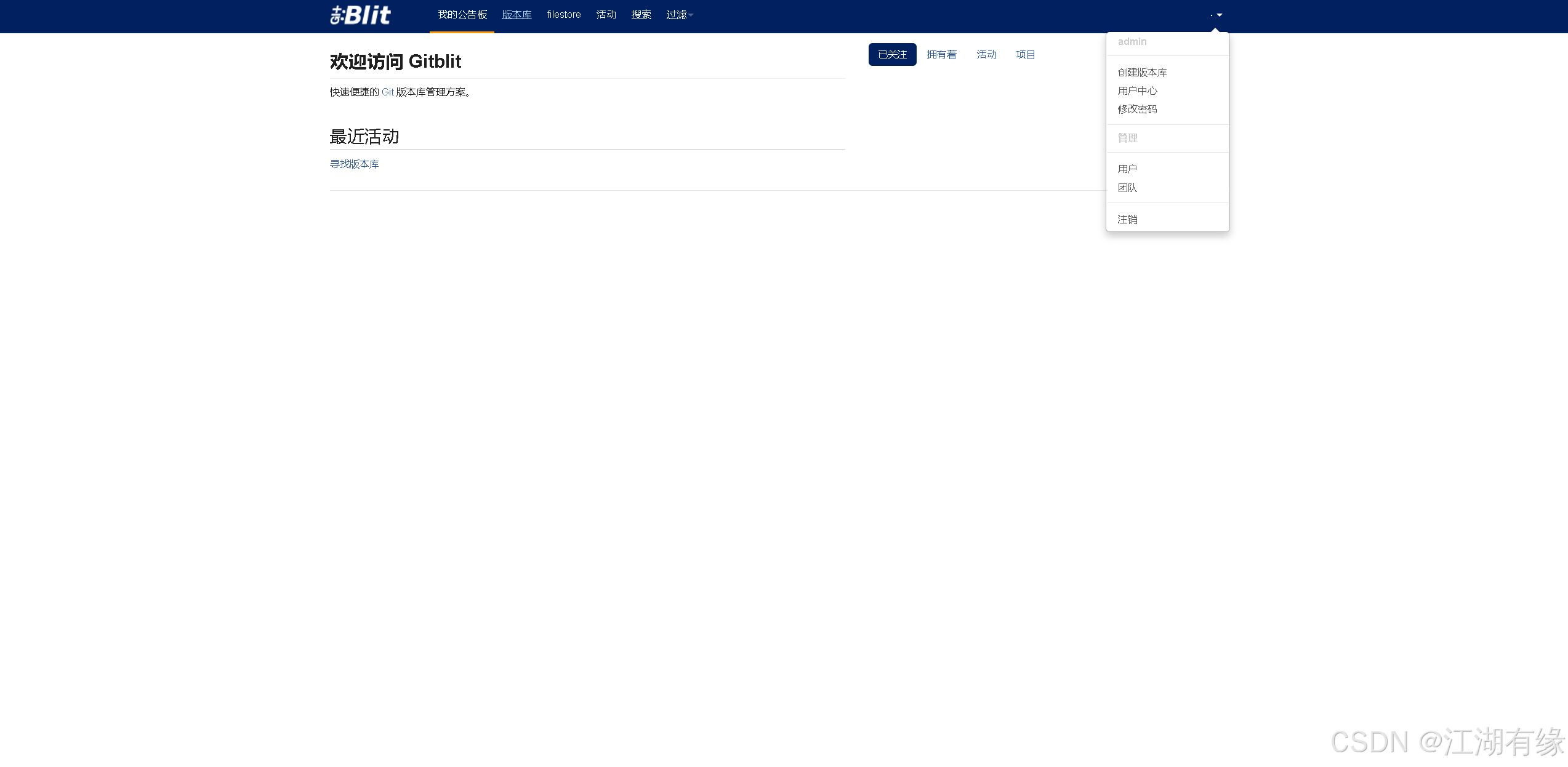Open 团队 in the menu
The height and width of the screenshot is (767, 1568).
(1127, 188)
